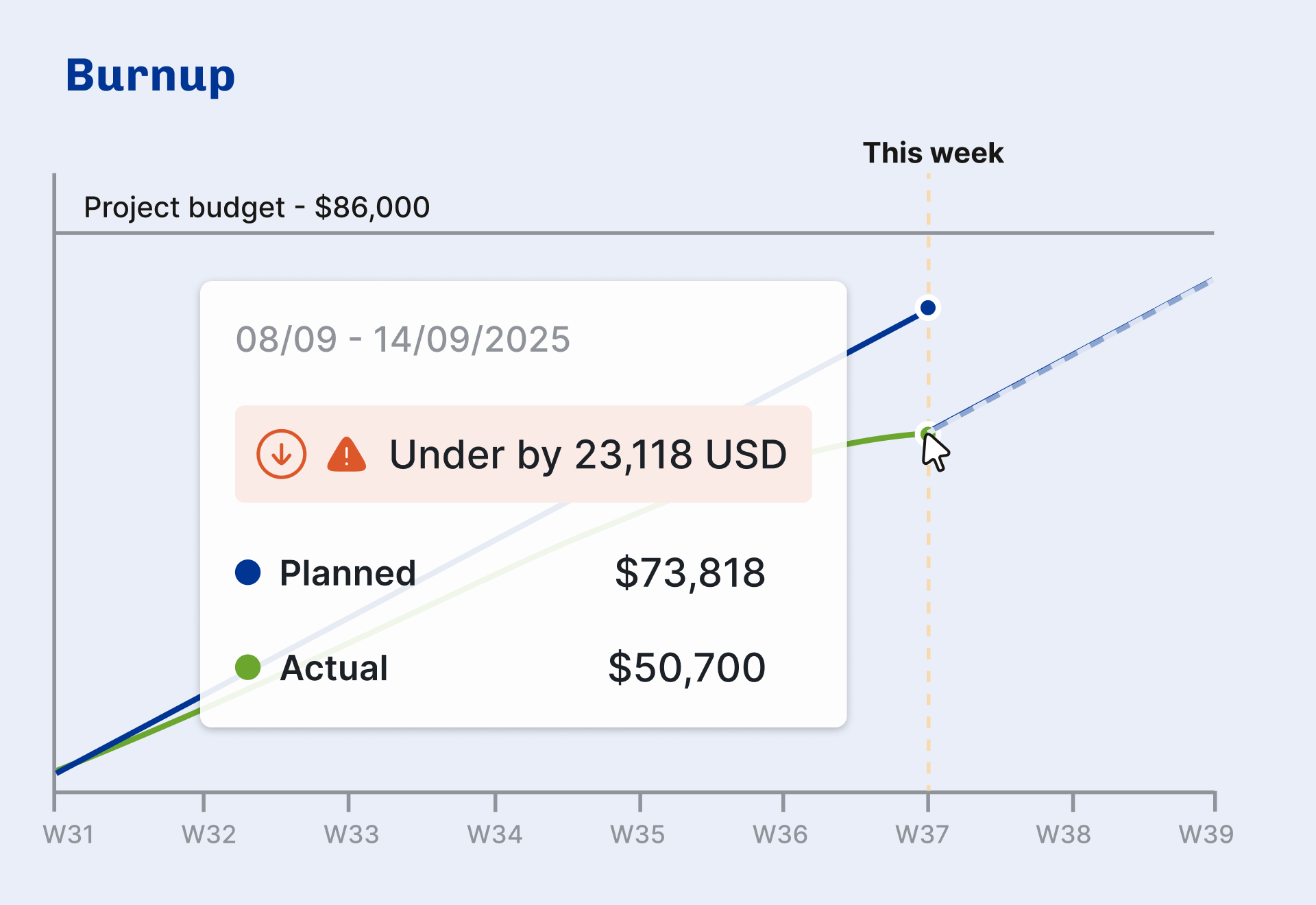Viewport: 1316px width, 905px height.
Task: Click the Project budget - $86,000 label
Action: [x=256, y=207]
